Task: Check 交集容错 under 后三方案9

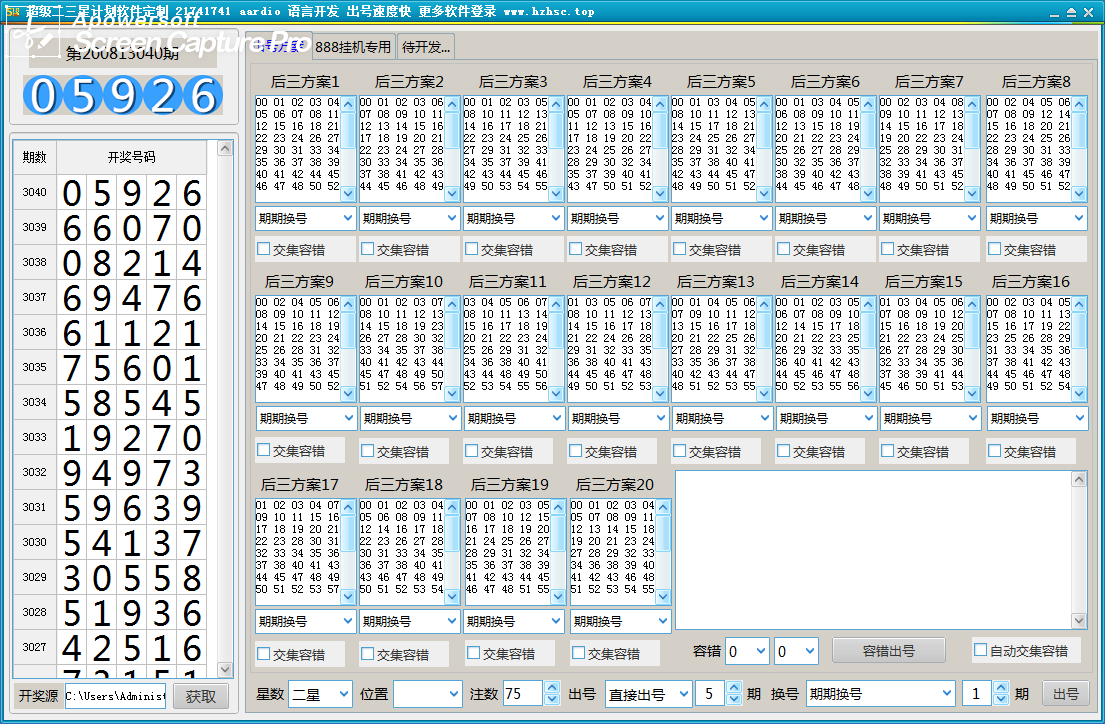Action: coord(264,450)
